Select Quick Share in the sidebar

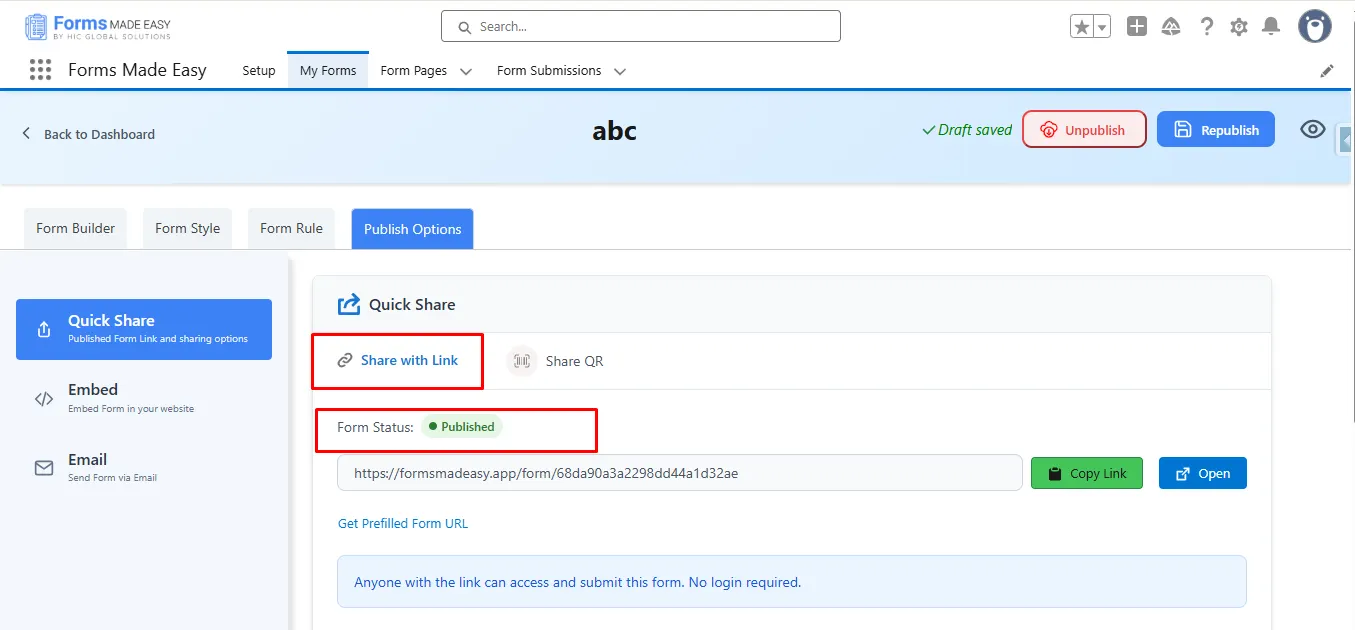point(144,329)
